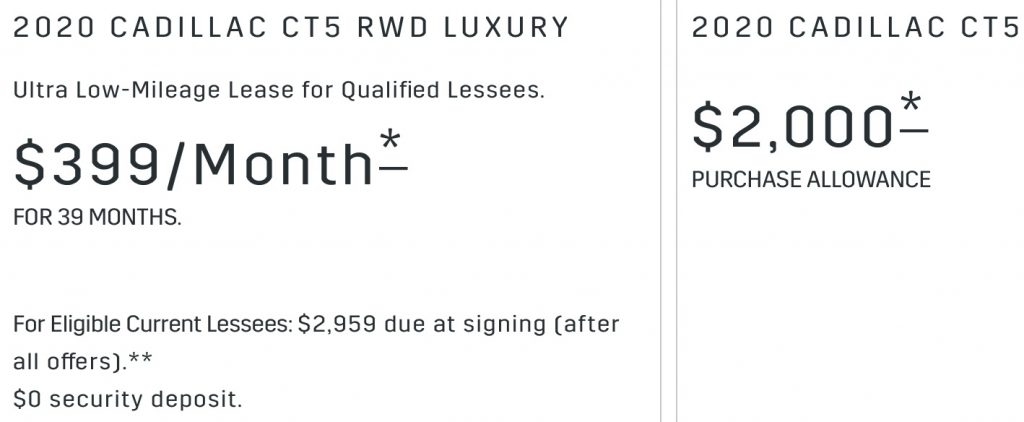Click blank area below FOR 39 MONTHS
This screenshot has height=422, width=1024.
pyautogui.click(x=261, y=268)
